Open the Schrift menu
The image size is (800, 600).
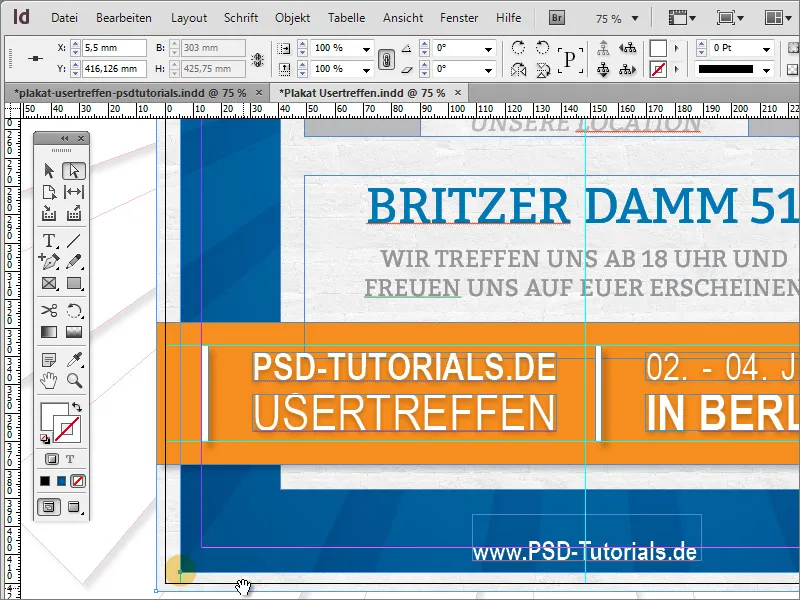[x=241, y=18]
